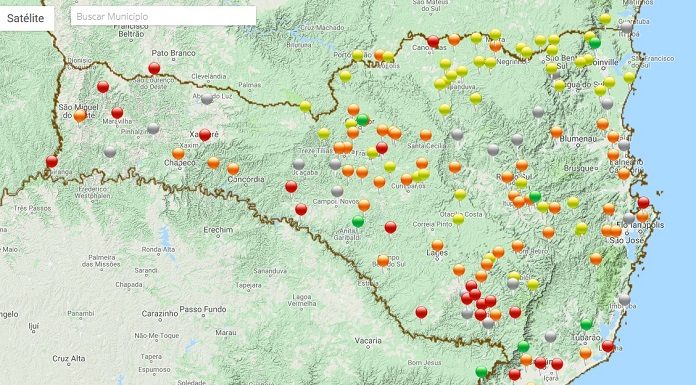
Task: Select the orange pin at Balneário Camboriú
Action: click(624, 174)
